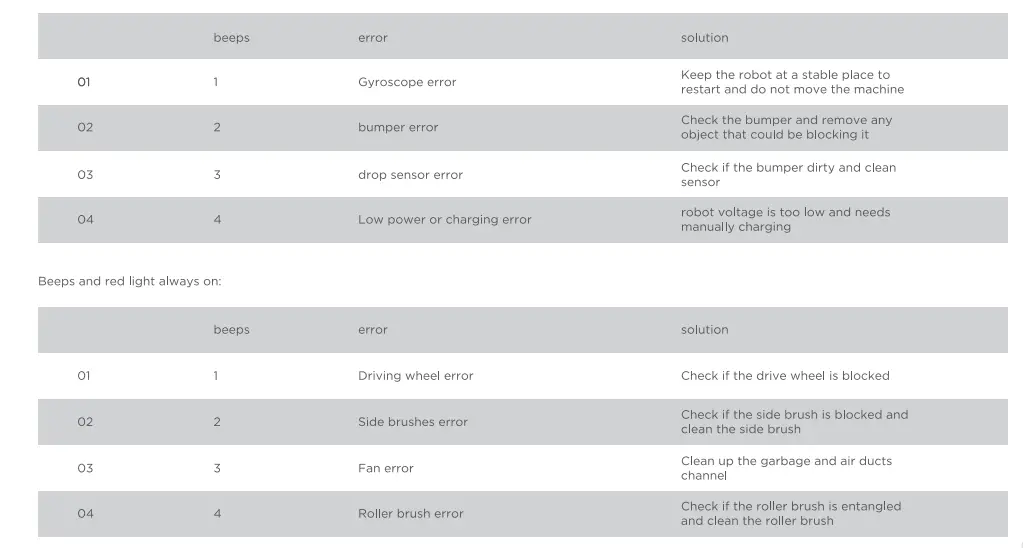Click row number 01 beside Gyroscope error
1030x560 pixels.
pos(84,82)
